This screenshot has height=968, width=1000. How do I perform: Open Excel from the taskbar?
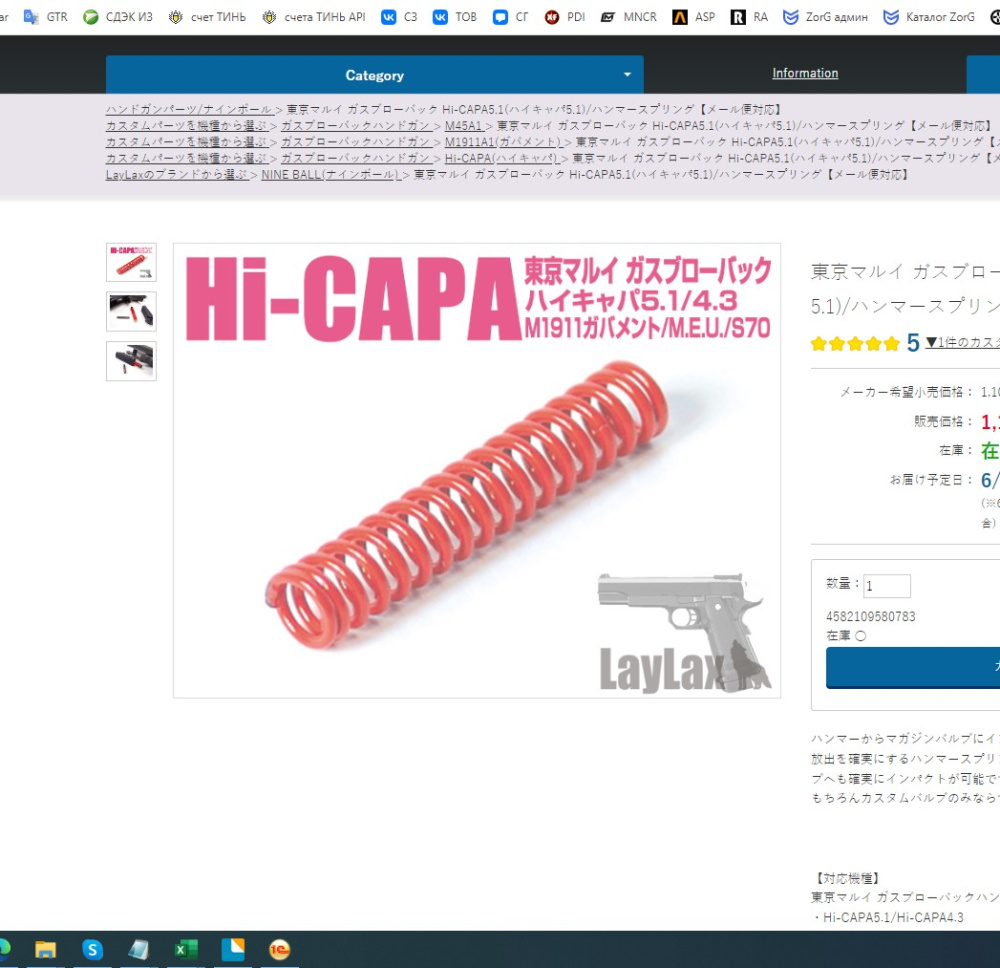(186, 950)
